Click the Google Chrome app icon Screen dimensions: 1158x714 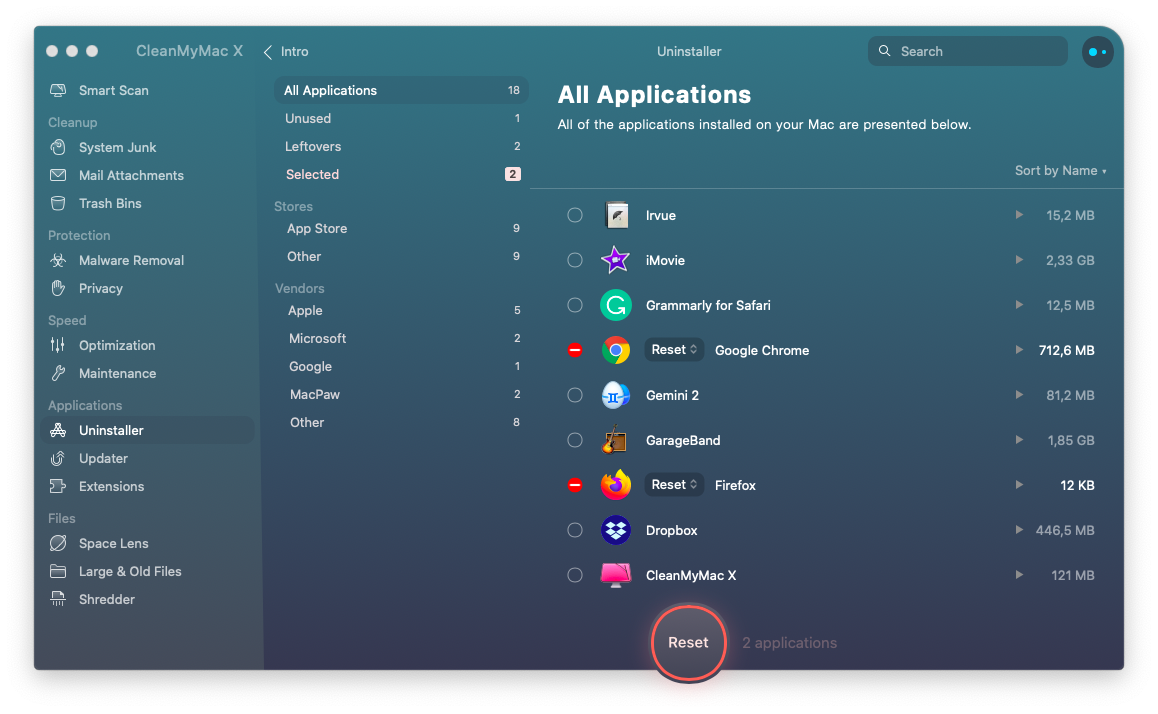(615, 350)
